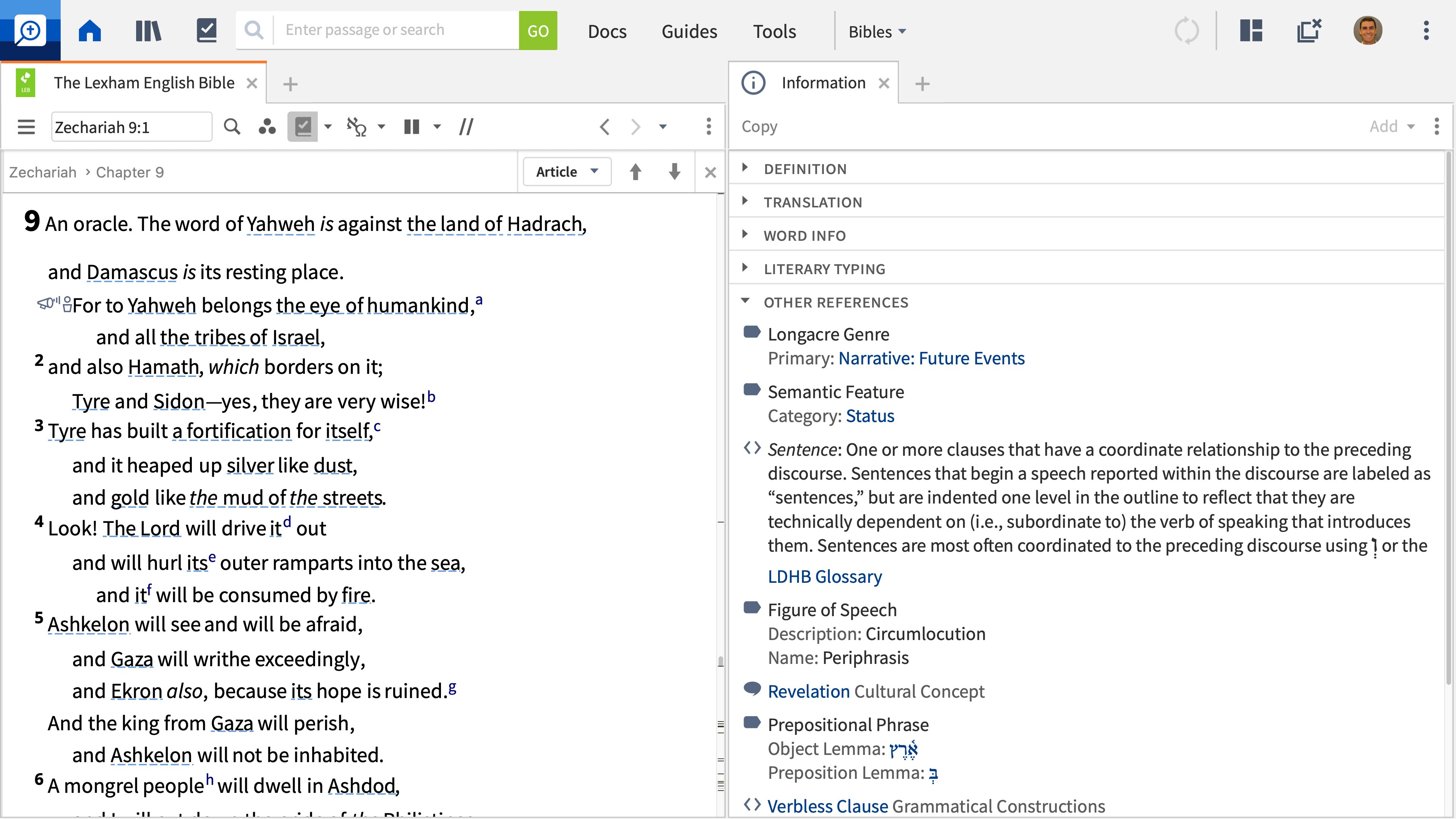Viewport: 1456px width, 819px height.
Task: Add a new tab beside Lexham English Bible
Action: pyautogui.click(x=290, y=84)
